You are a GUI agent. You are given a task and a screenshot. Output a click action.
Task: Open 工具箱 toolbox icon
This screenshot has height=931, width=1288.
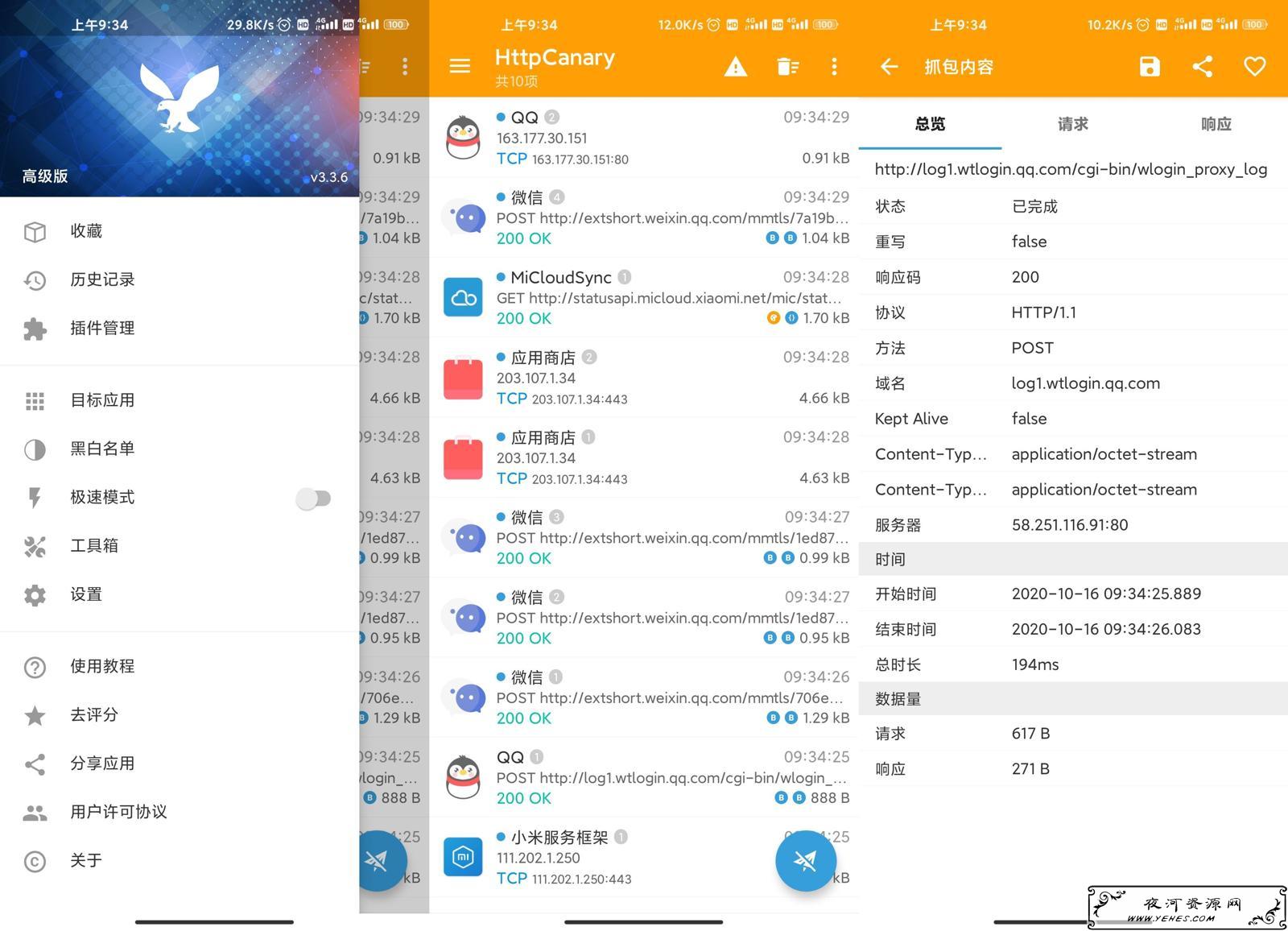point(35,547)
